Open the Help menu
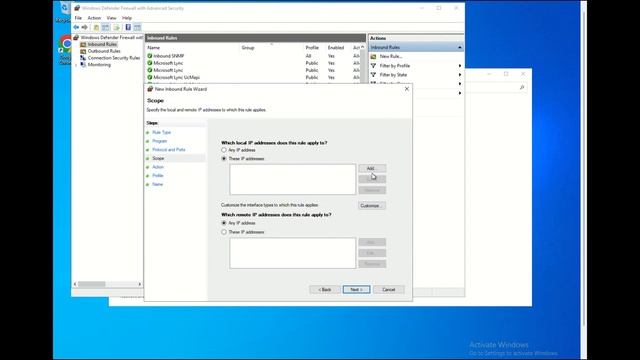 (127, 18)
